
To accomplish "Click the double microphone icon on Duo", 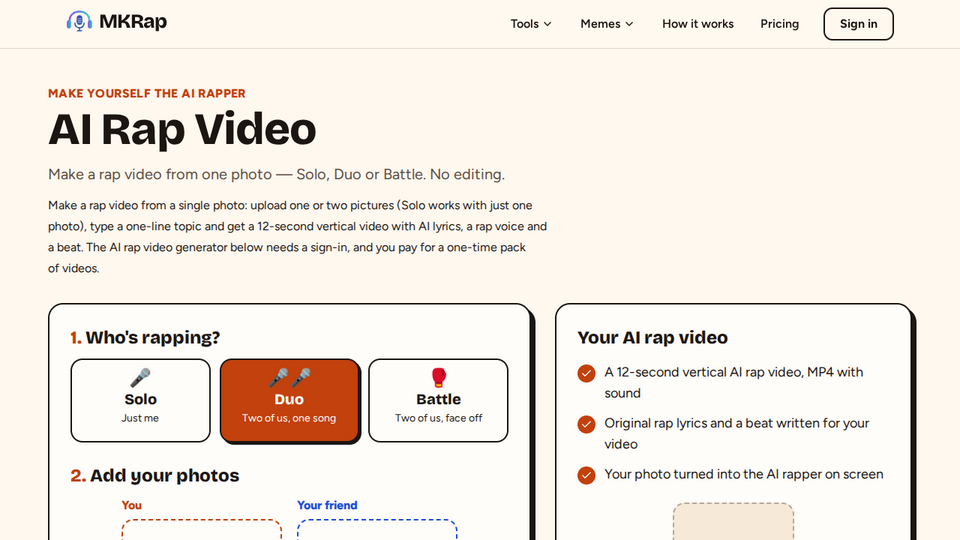I will (290, 378).
